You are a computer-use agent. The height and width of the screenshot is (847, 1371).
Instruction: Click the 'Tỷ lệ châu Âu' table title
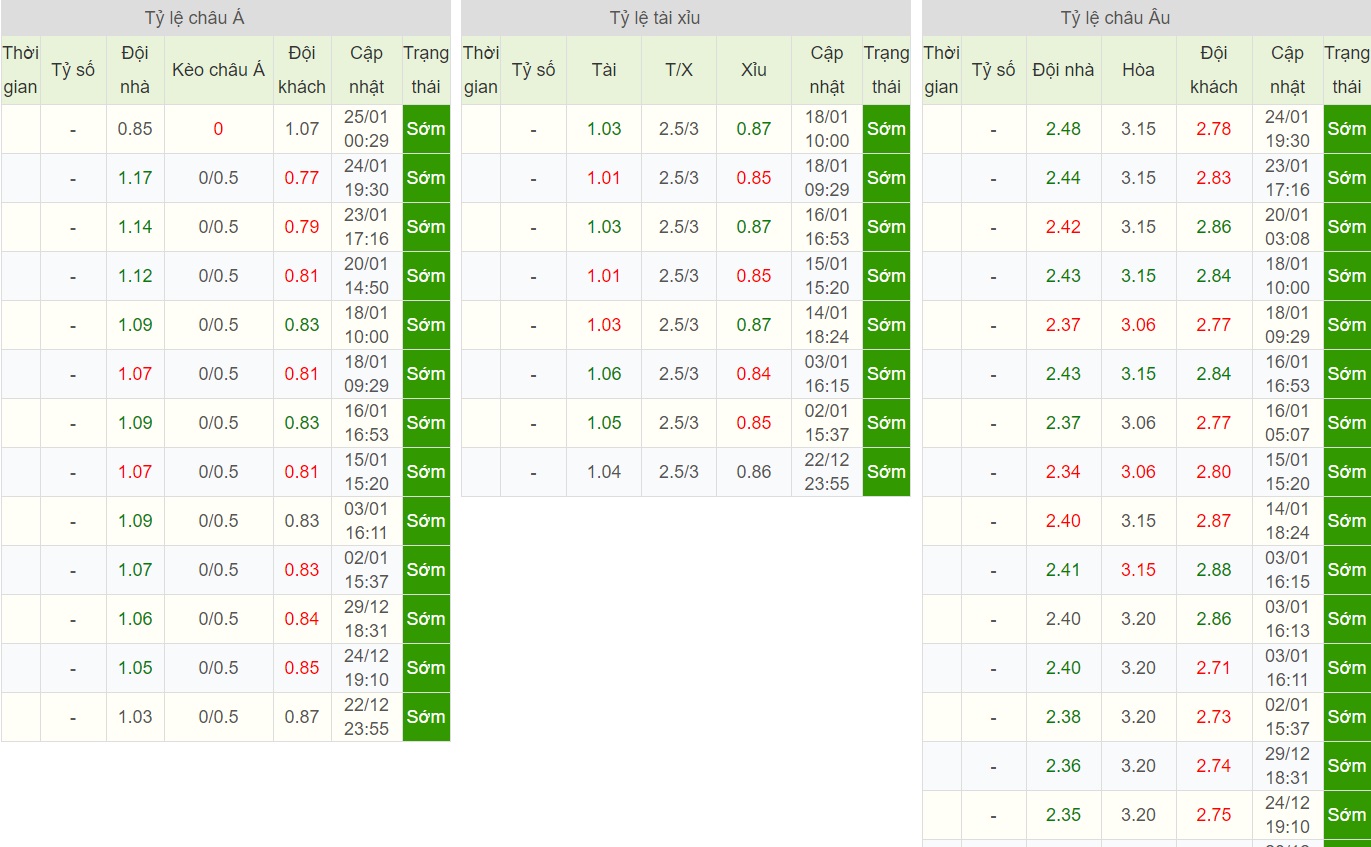pyautogui.click(x=1115, y=18)
